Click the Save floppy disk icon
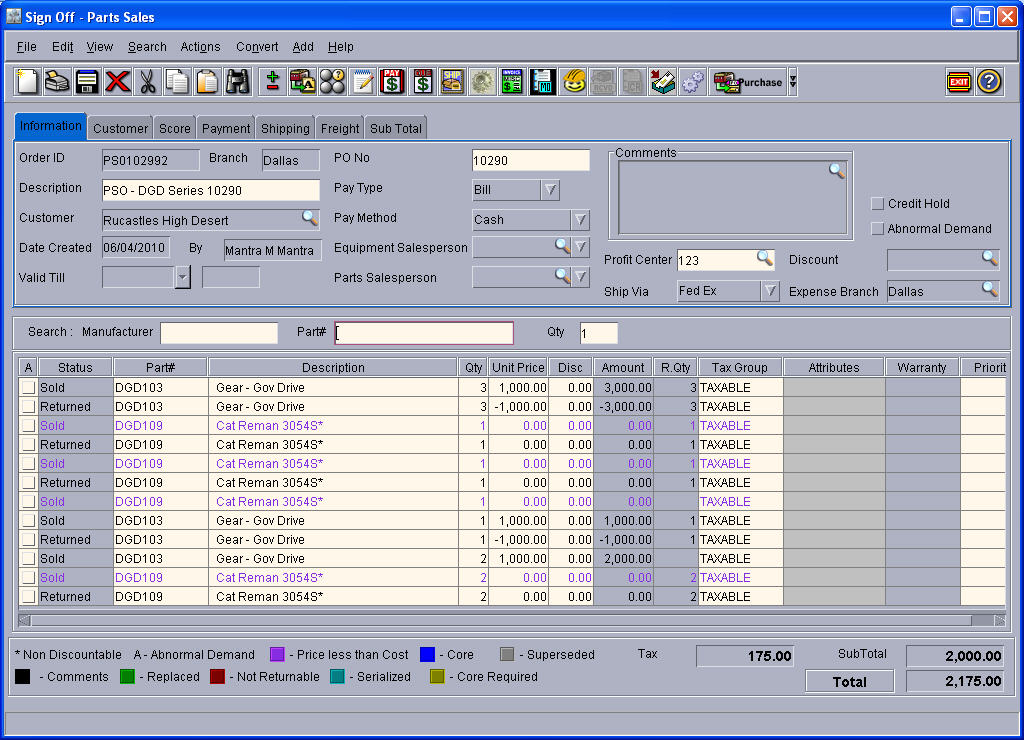This screenshot has width=1024, height=740. (87, 82)
